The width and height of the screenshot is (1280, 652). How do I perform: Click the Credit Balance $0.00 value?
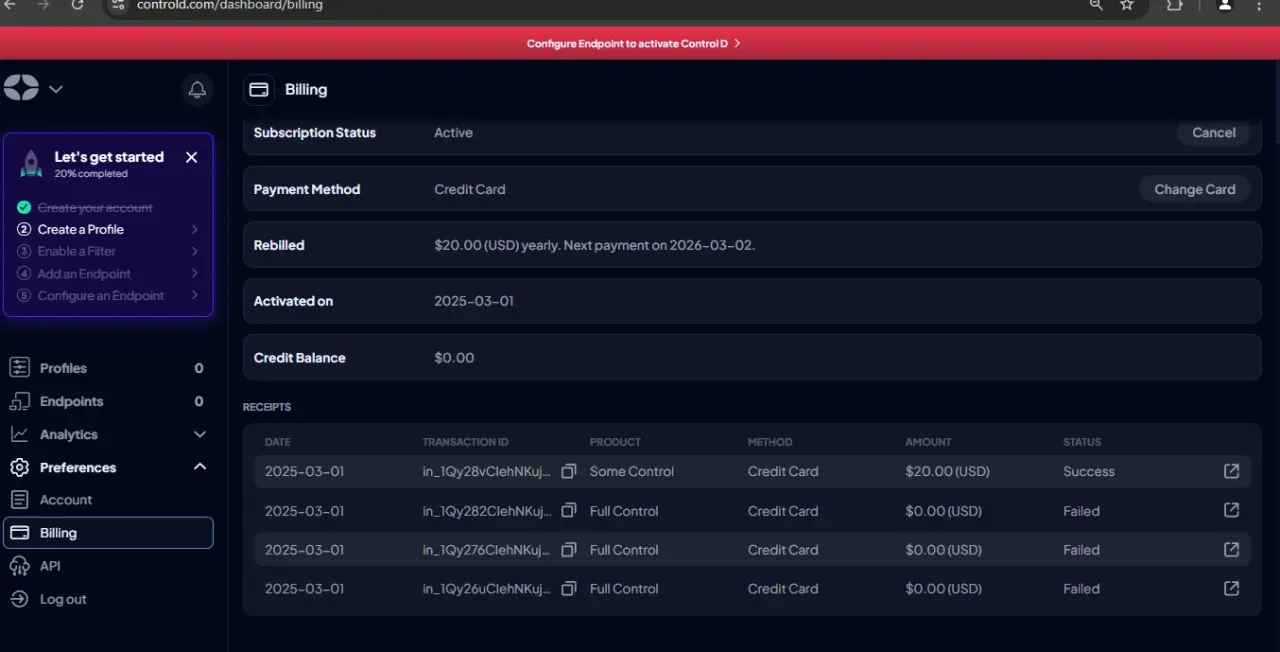454,358
